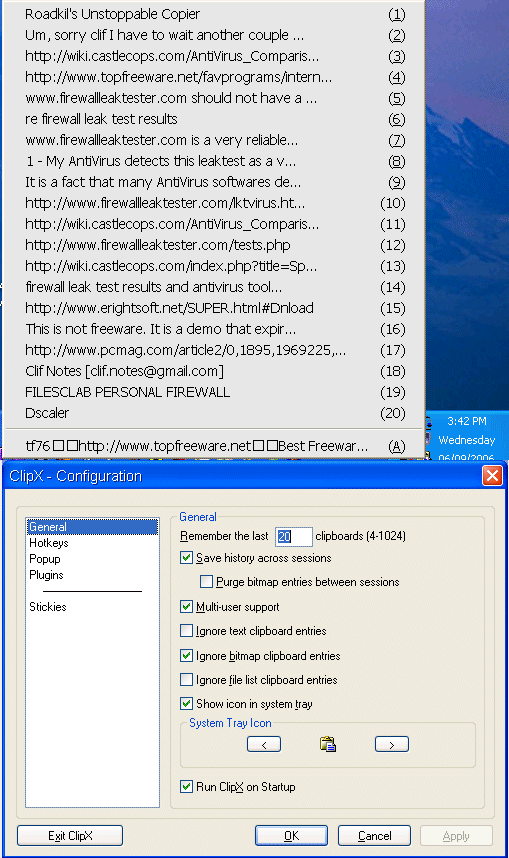Choose castlecops AntiVirus_Comparis entry number 11
This screenshot has width=509, height=858.
click(x=215, y=224)
